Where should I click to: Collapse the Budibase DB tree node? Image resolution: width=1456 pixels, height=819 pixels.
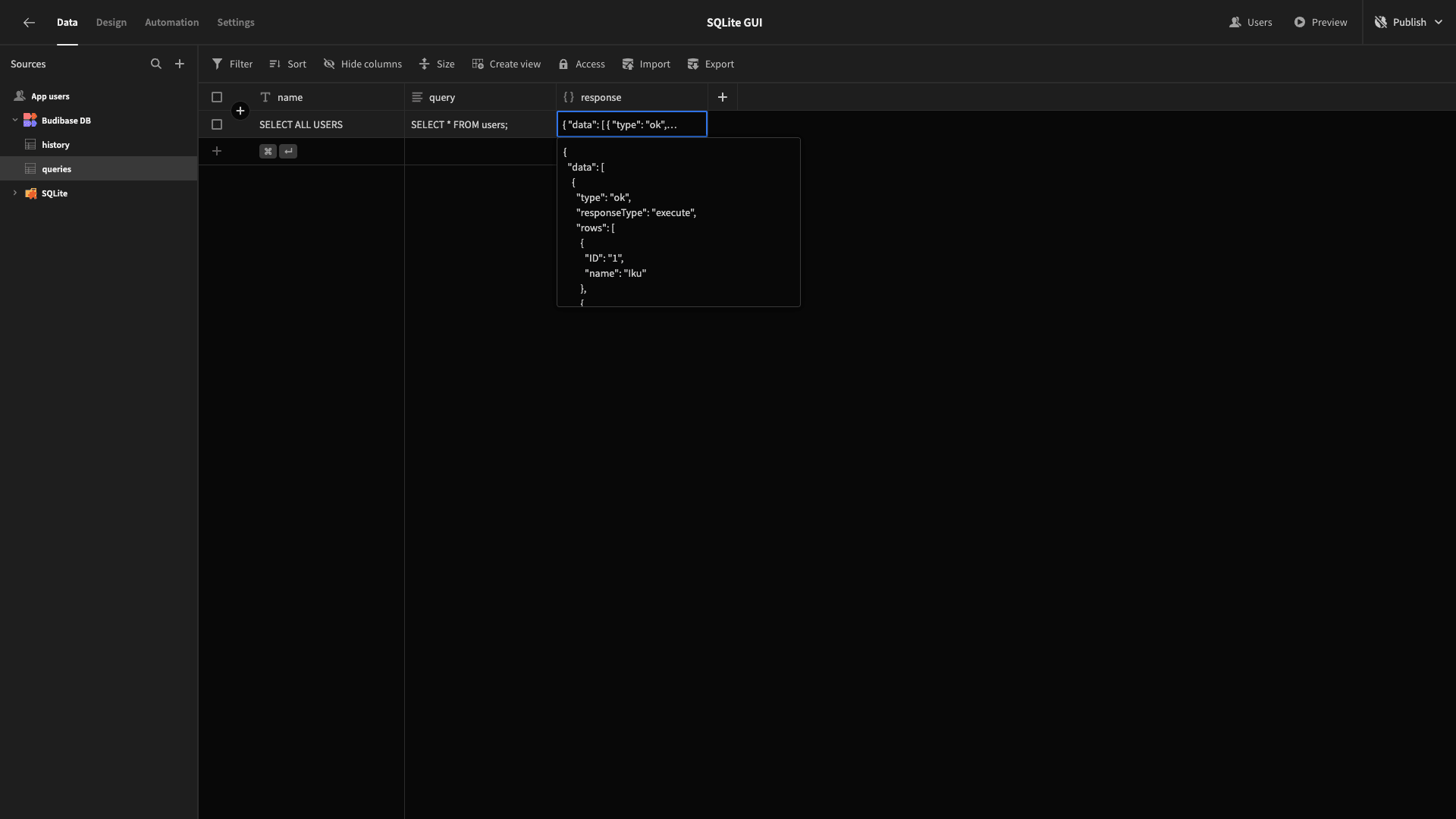pos(15,121)
